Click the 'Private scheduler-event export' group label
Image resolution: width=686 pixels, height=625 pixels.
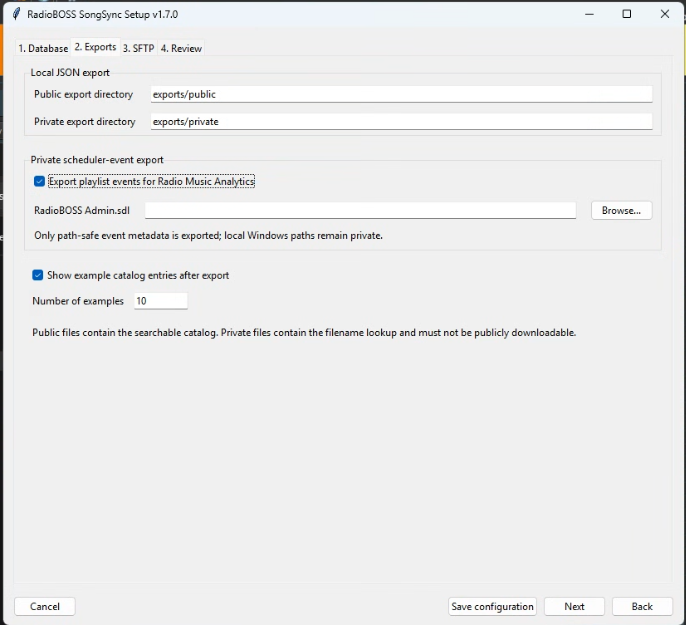point(97,160)
